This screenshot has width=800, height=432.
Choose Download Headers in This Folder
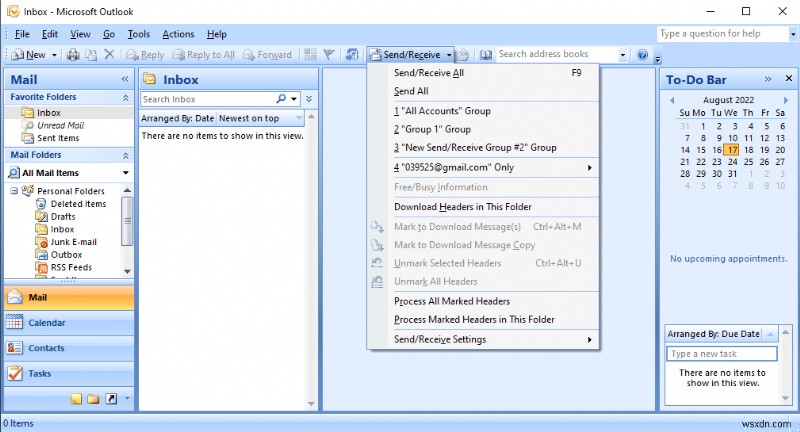coord(483,207)
